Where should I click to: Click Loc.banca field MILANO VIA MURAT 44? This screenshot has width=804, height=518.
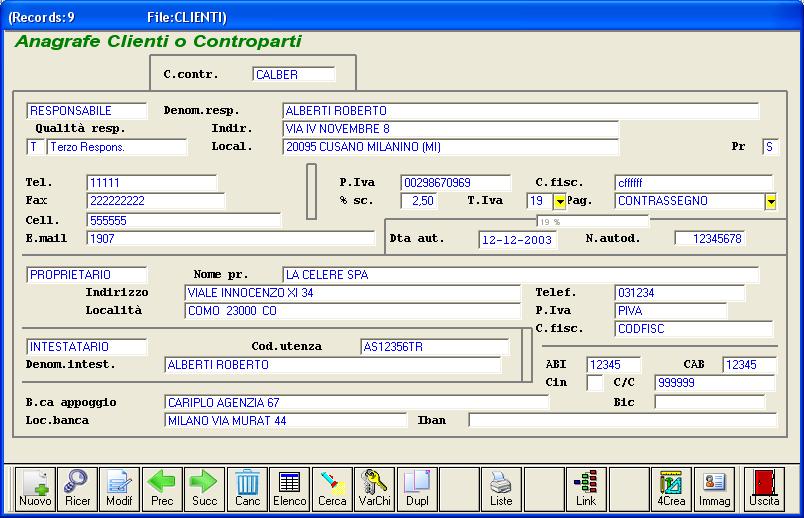285,421
